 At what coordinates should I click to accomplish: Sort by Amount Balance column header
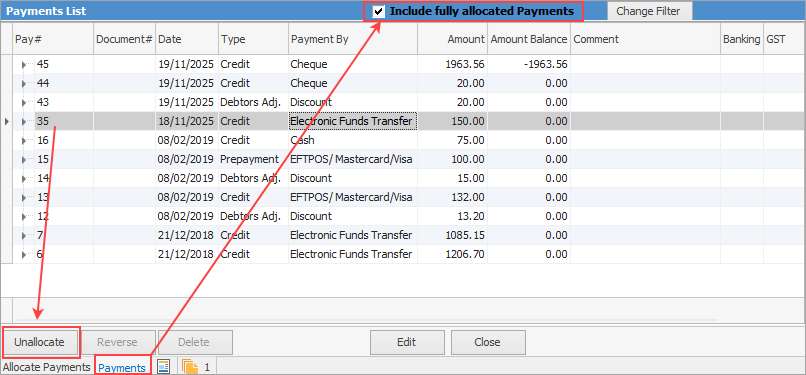coord(529,39)
